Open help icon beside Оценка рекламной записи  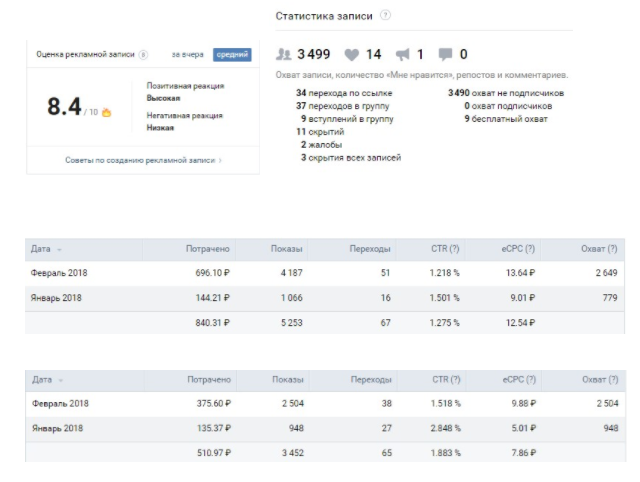tap(143, 55)
